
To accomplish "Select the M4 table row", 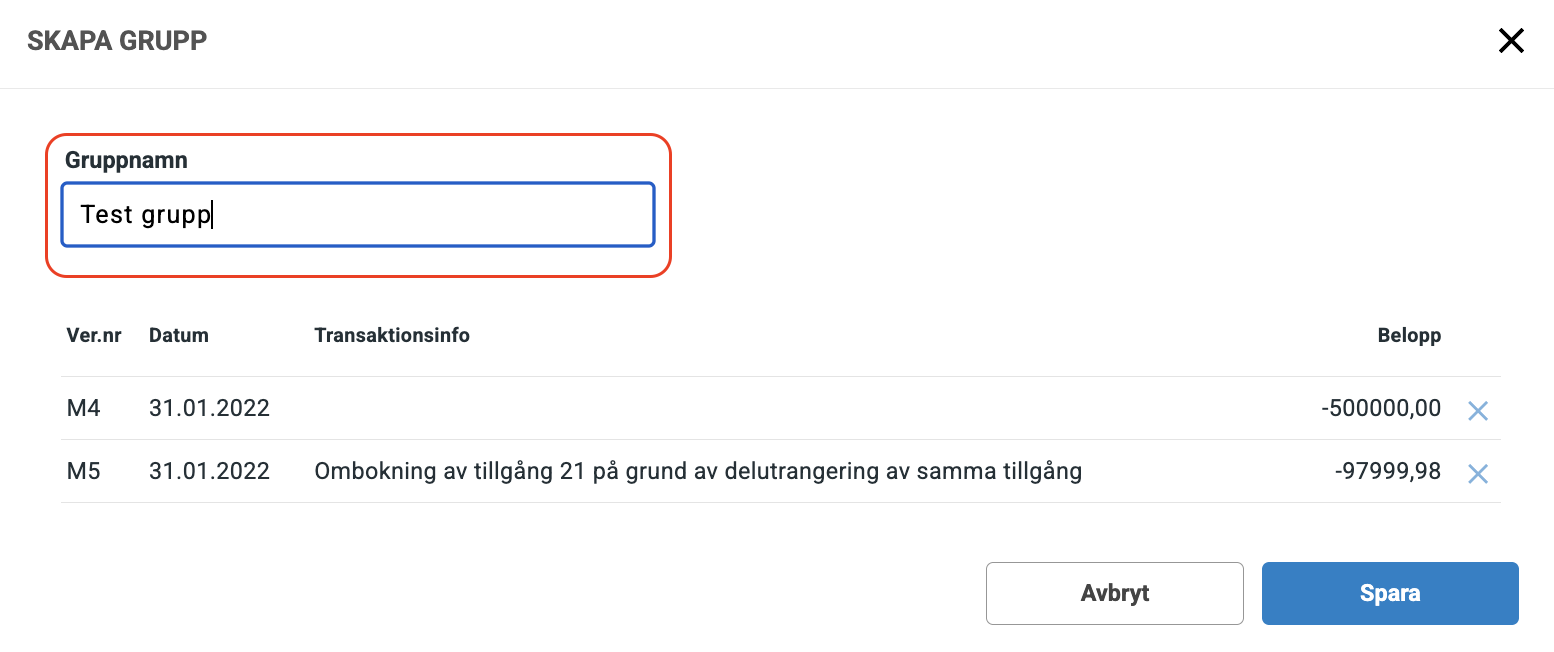I will 700,408.
